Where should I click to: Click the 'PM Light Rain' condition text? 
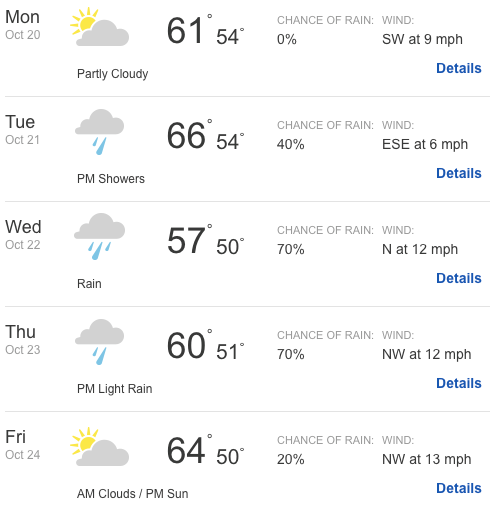point(115,389)
